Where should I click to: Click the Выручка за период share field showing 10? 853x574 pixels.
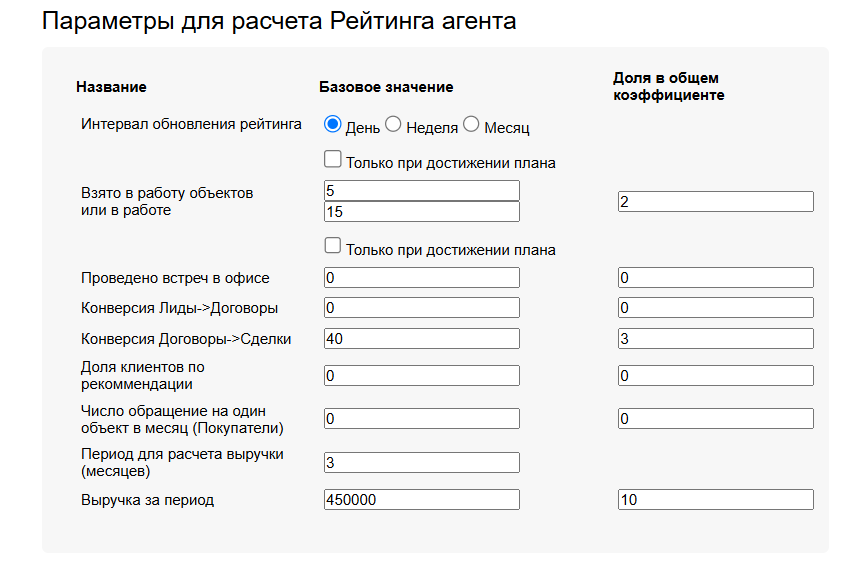[714, 500]
